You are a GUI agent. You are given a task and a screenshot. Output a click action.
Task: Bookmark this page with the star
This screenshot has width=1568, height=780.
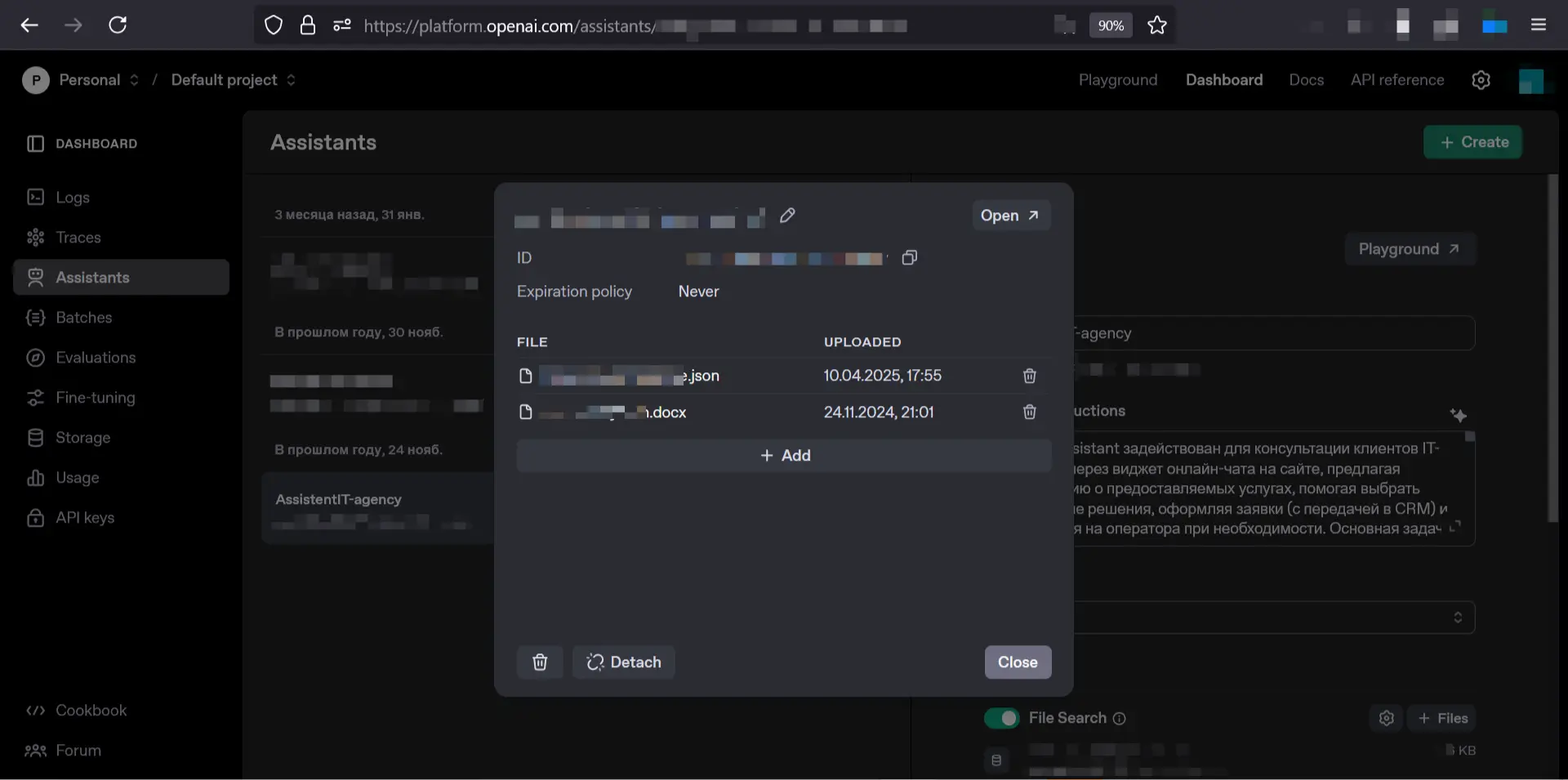pyautogui.click(x=1157, y=25)
